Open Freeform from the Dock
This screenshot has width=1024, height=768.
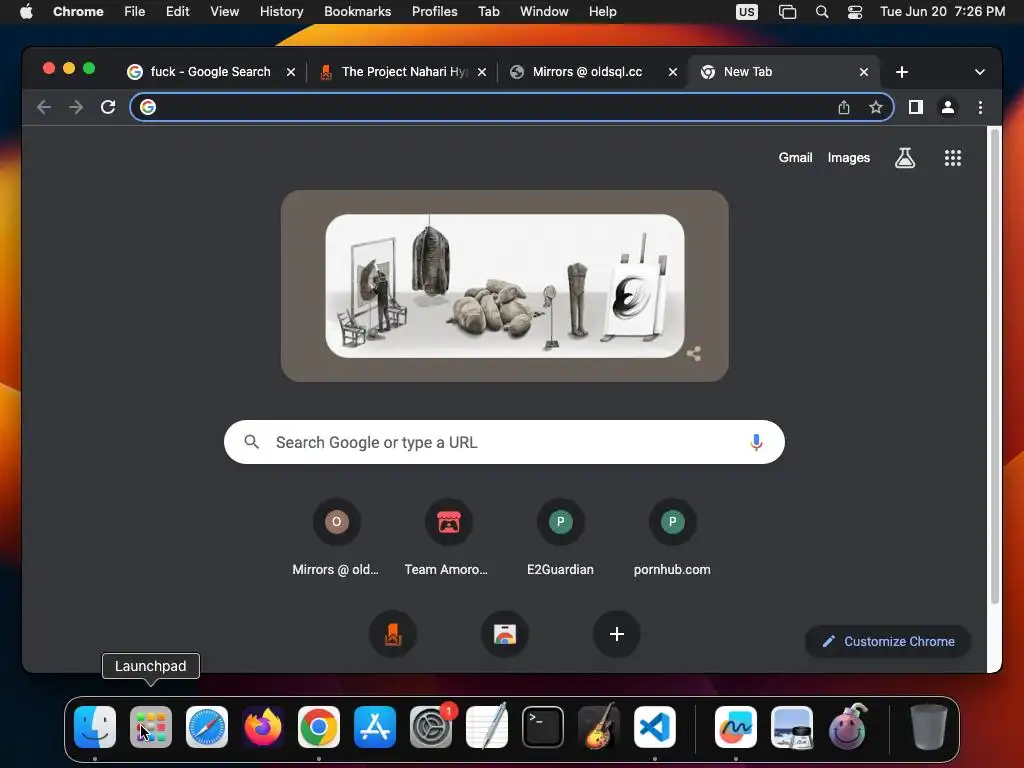click(x=735, y=727)
